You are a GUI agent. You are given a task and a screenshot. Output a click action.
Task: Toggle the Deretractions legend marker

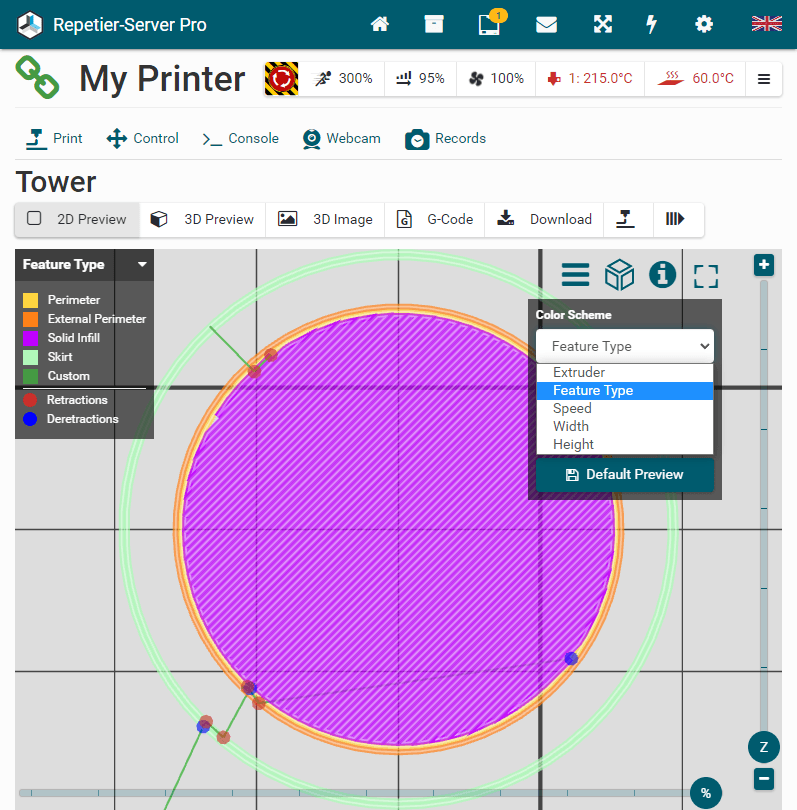[x=30, y=419]
